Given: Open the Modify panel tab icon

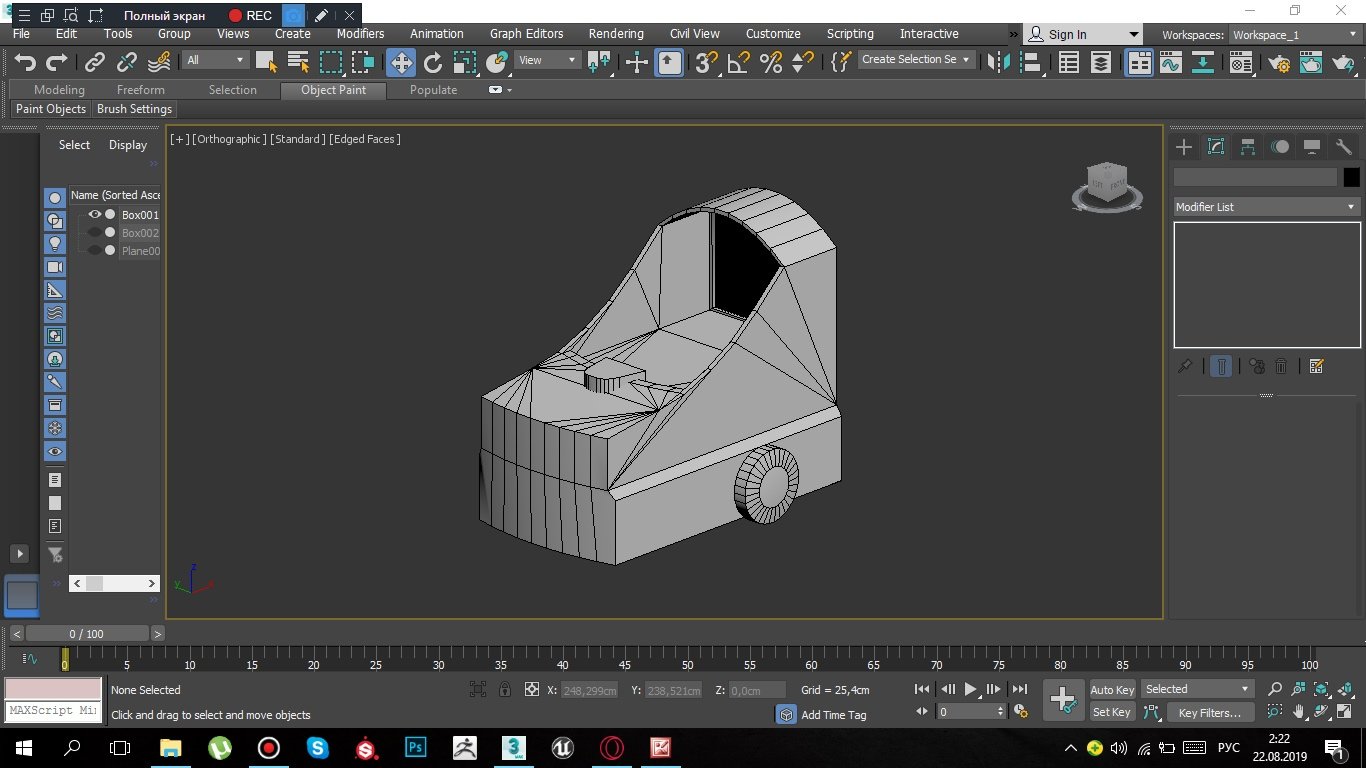Looking at the screenshot, I should click(1216, 147).
